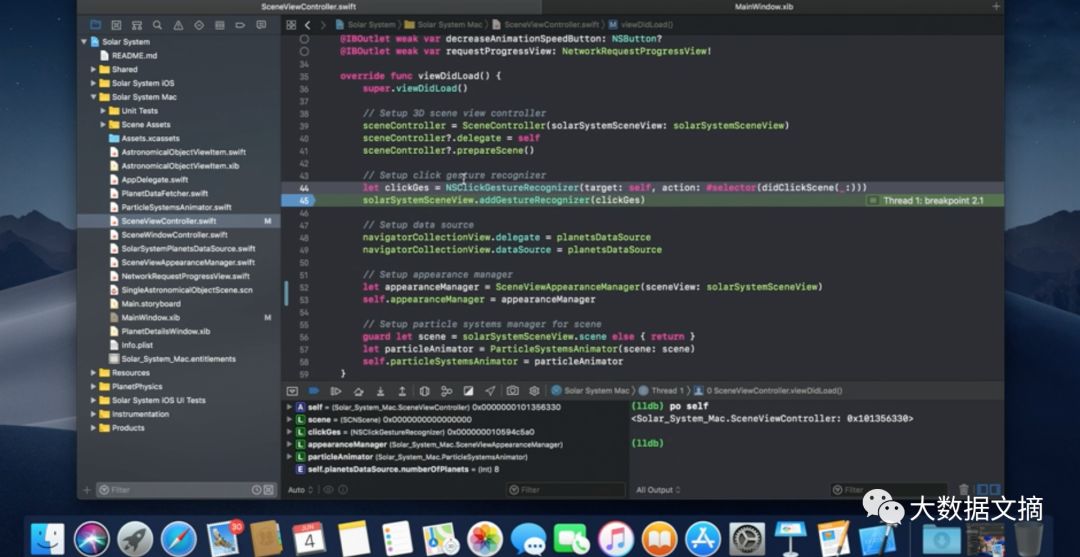Viewport: 1080px width, 557px height.
Task: Collapse the Solar System Mac folder
Action: click(x=94, y=97)
